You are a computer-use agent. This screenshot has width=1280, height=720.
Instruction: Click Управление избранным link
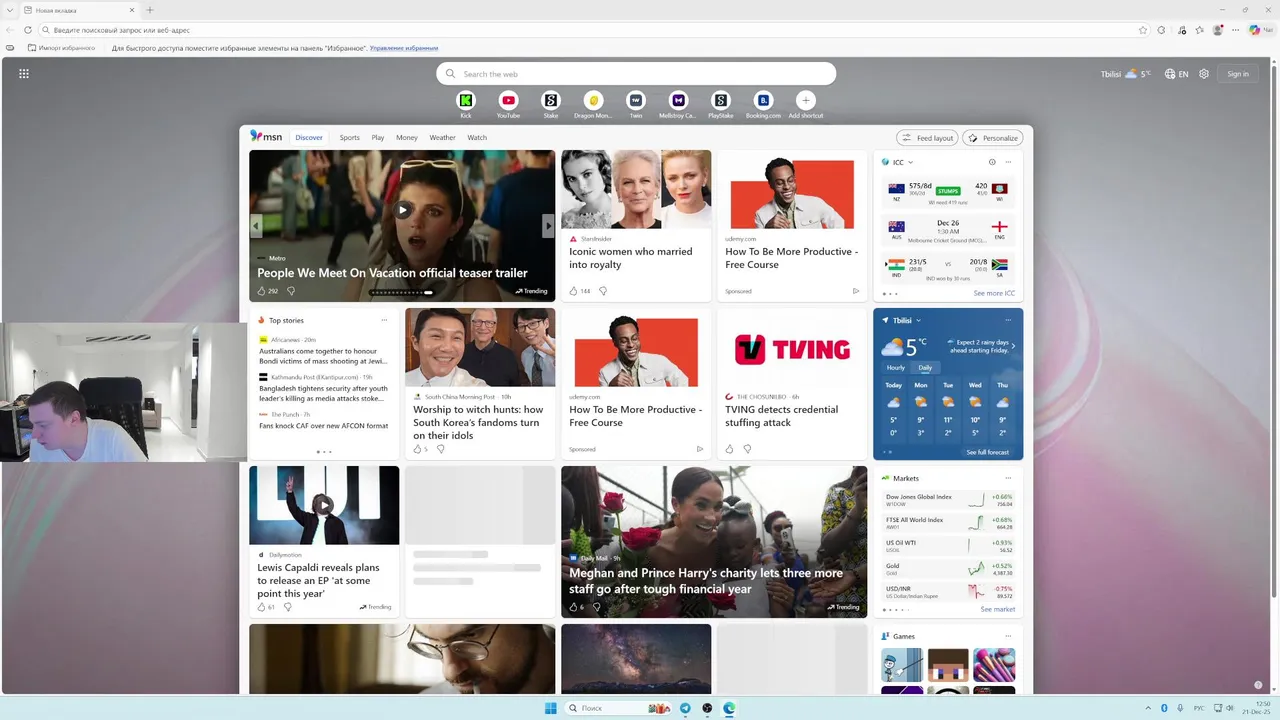(x=404, y=48)
